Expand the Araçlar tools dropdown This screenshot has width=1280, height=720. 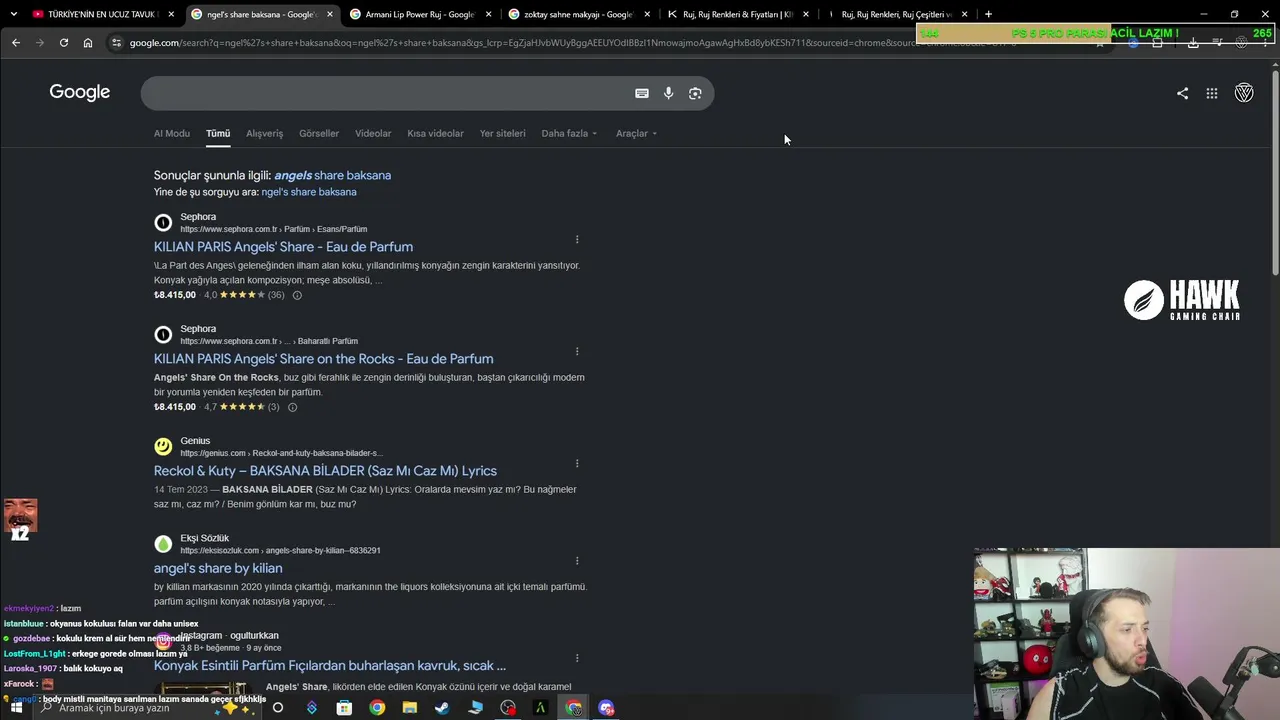(636, 133)
